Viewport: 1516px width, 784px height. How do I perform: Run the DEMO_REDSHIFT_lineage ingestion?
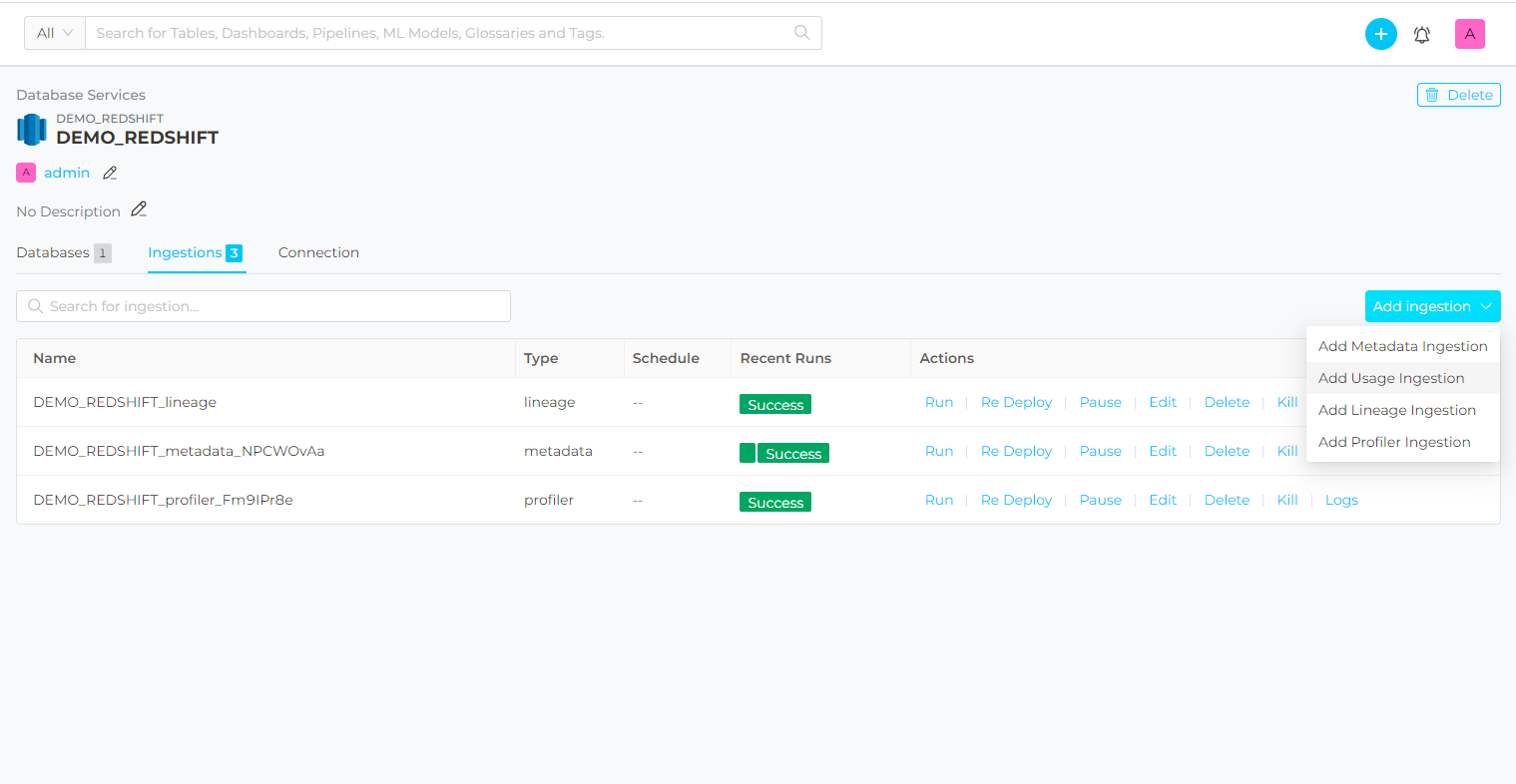[x=939, y=402]
